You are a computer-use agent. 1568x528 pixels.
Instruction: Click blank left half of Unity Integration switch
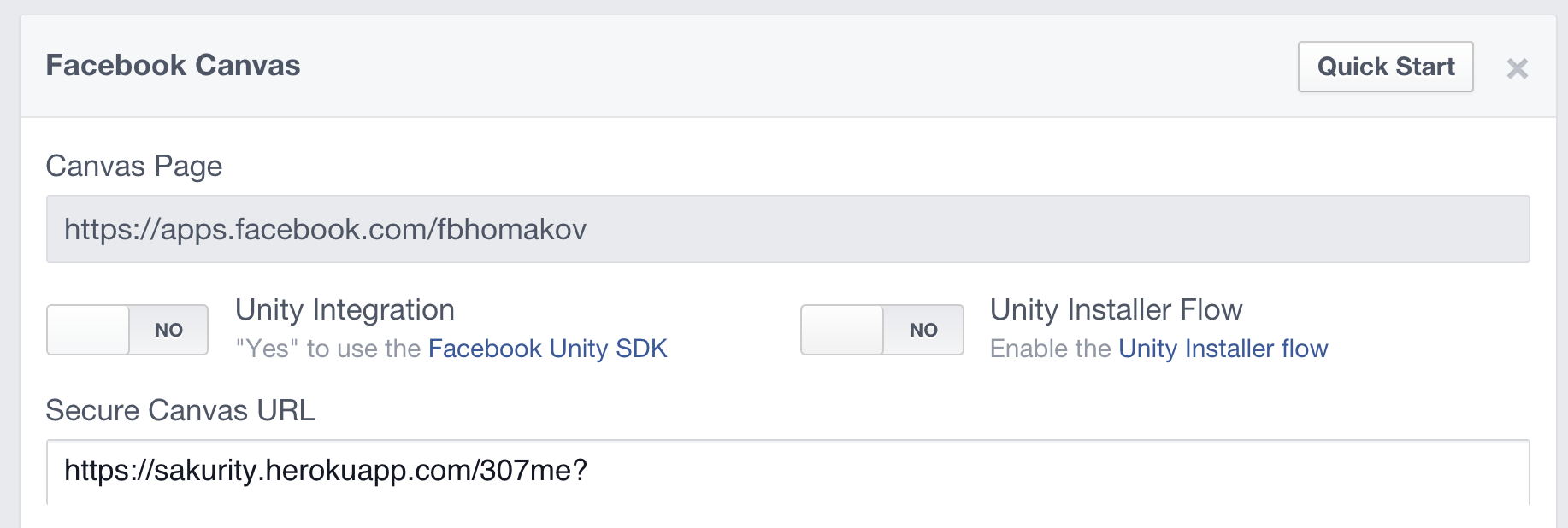[x=88, y=330]
